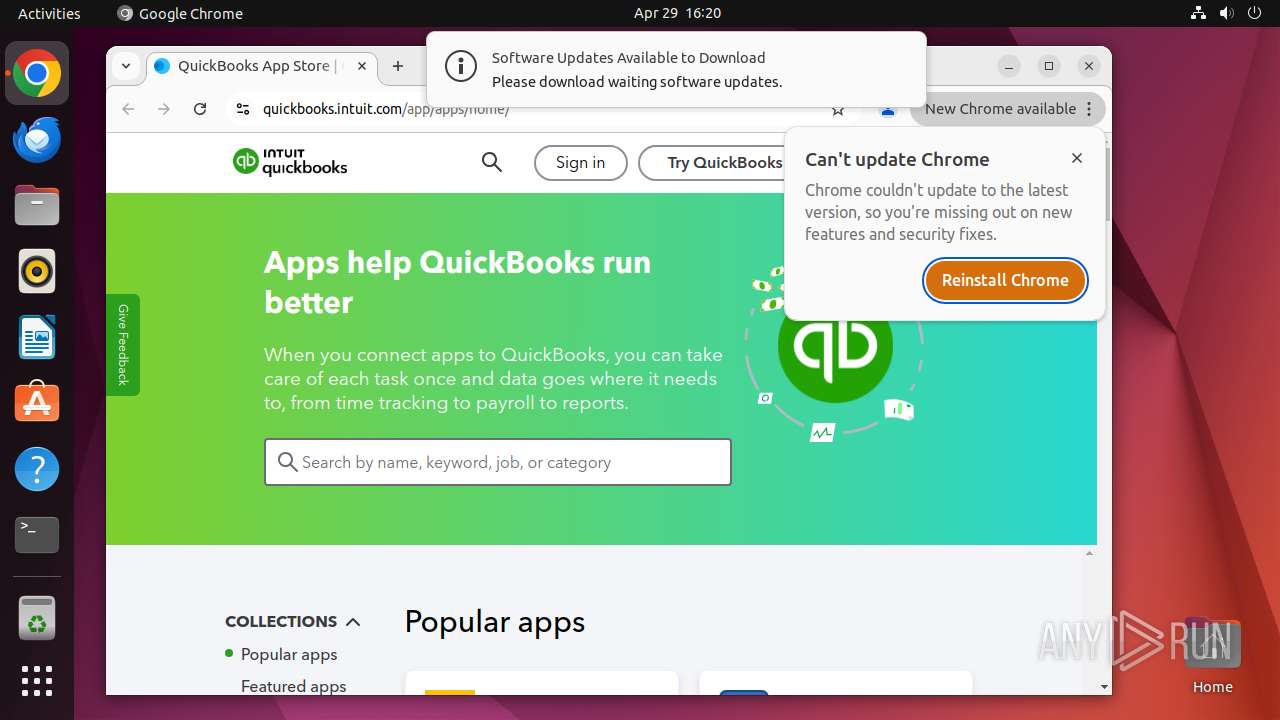Click the Chrome forward arrow

[164, 109]
